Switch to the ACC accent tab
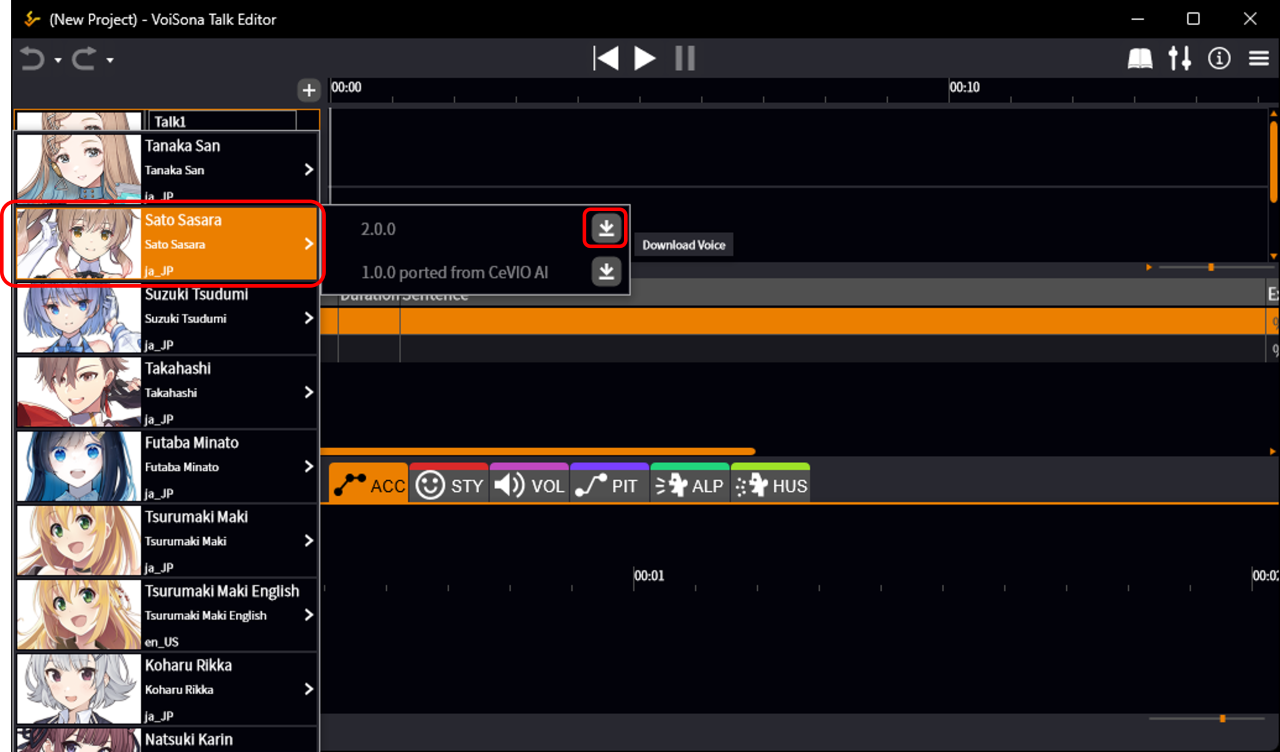This screenshot has height=752, width=1280. click(x=368, y=484)
